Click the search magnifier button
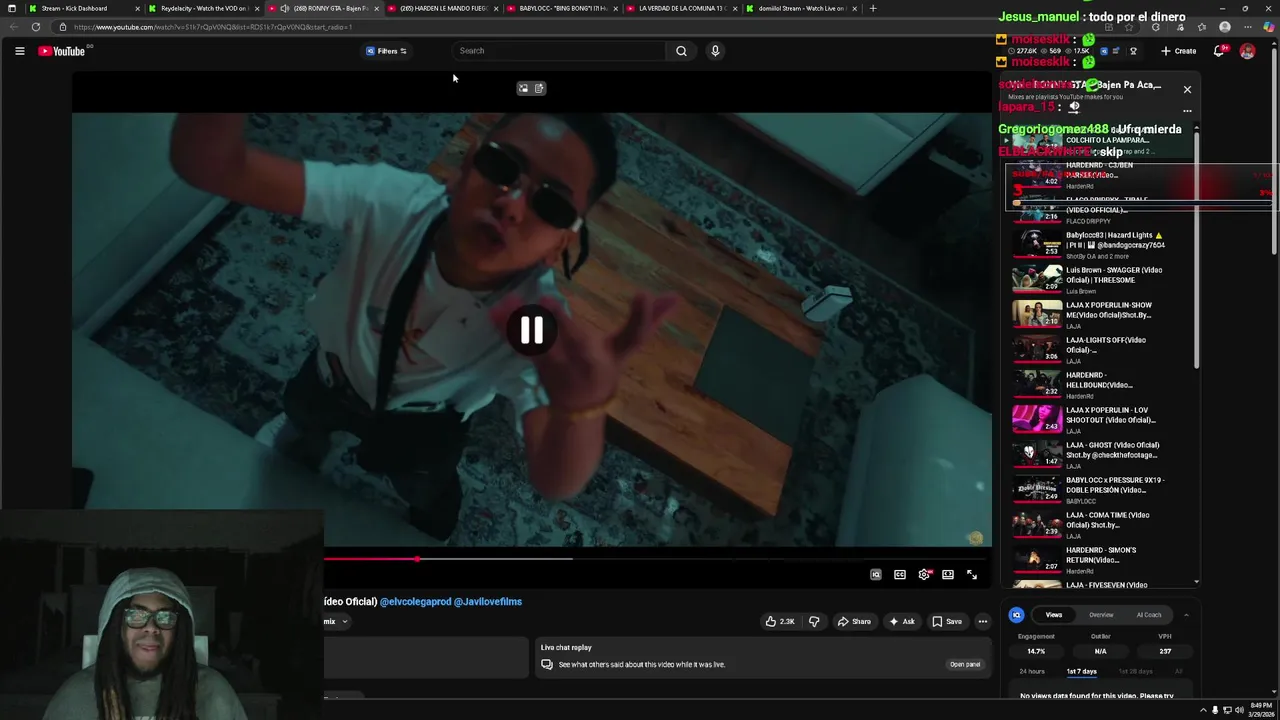 (681, 51)
